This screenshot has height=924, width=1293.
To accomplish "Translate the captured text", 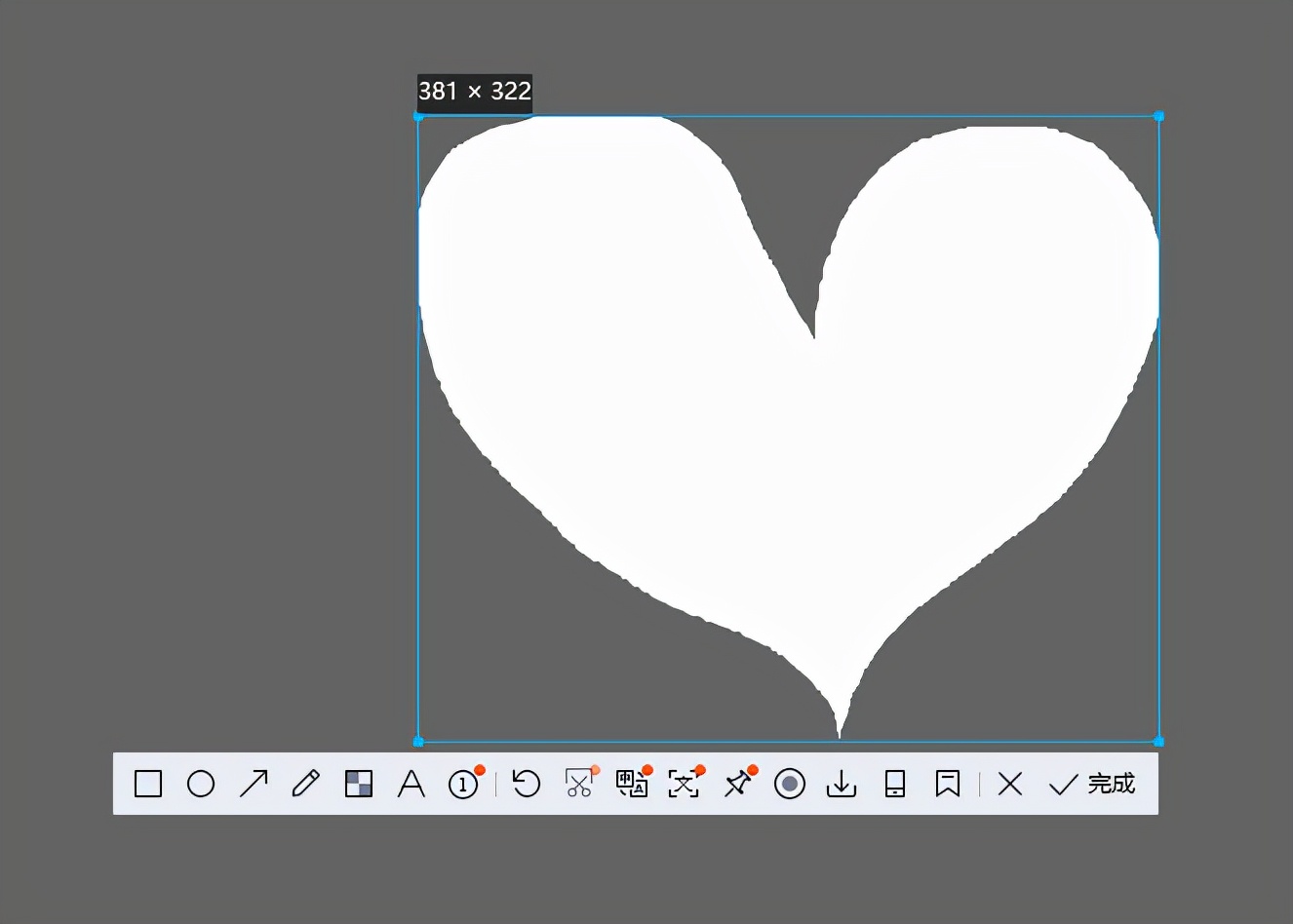I will click(632, 784).
